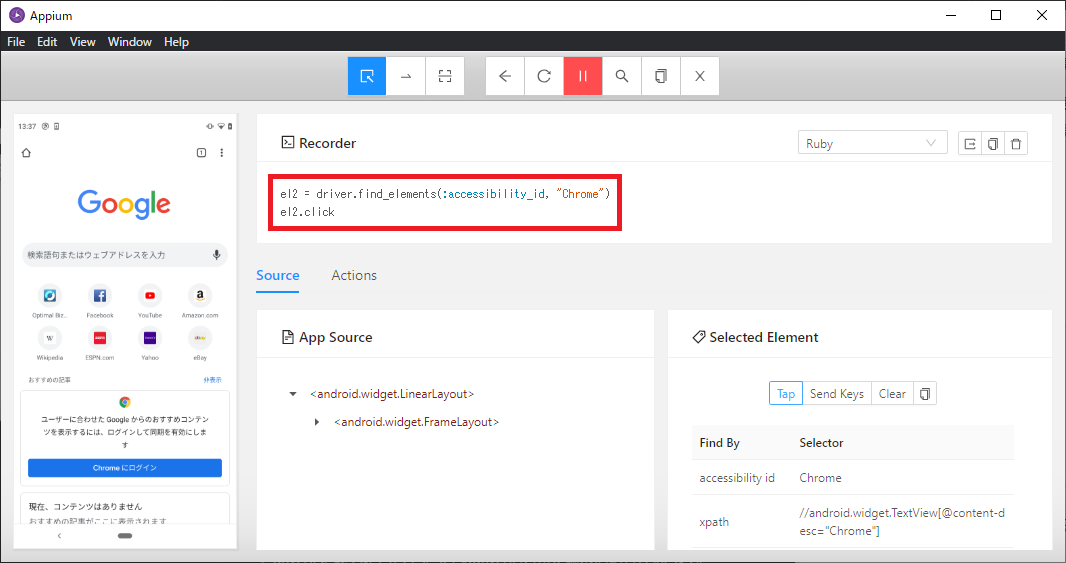Viewport: 1066px width, 563px height.
Task: Open the Help menu
Action: [176, 41]
